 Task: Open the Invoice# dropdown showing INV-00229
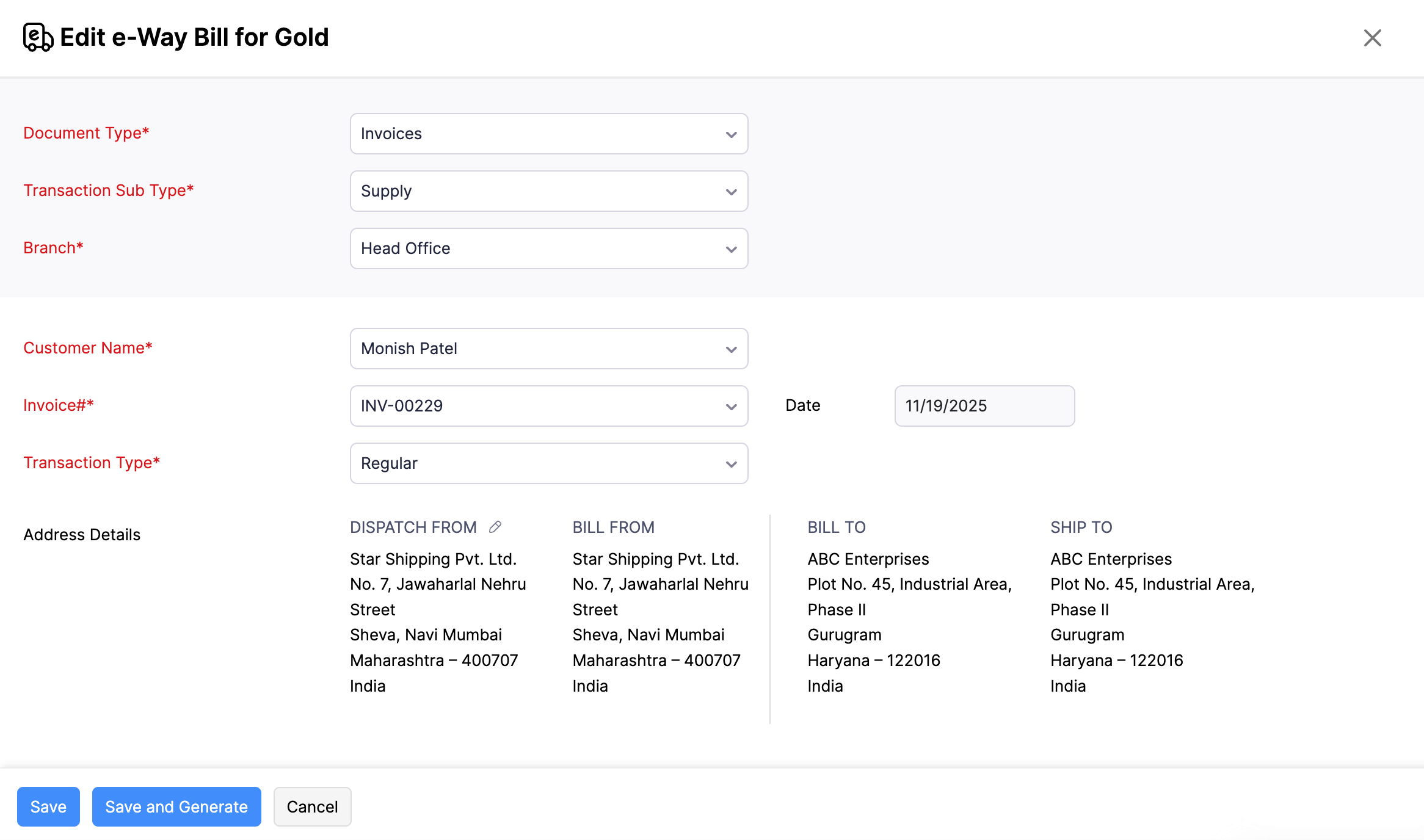(x=548, y=405)
